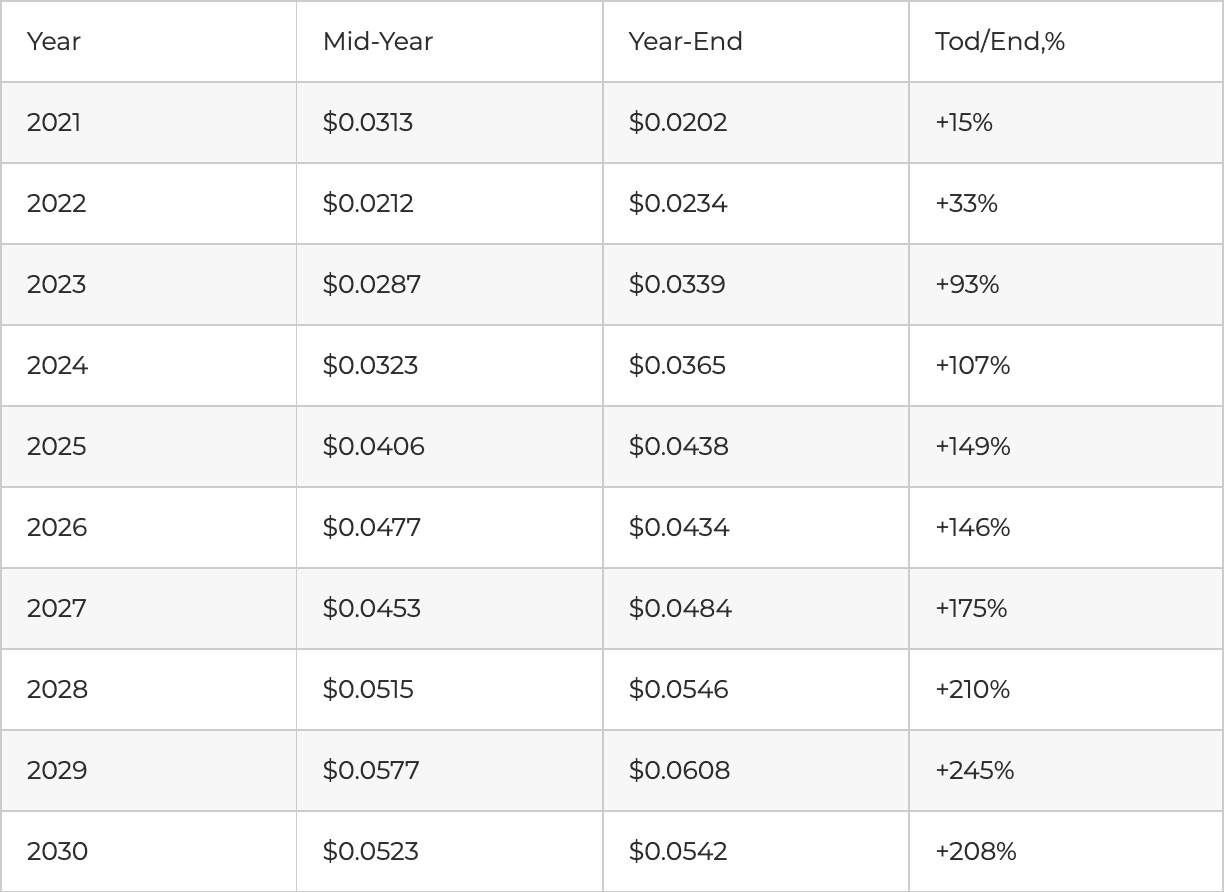This screenshot has height=892, width=1224.
Task: Select the Tod/End,% column header
Action: (1000, 42)
